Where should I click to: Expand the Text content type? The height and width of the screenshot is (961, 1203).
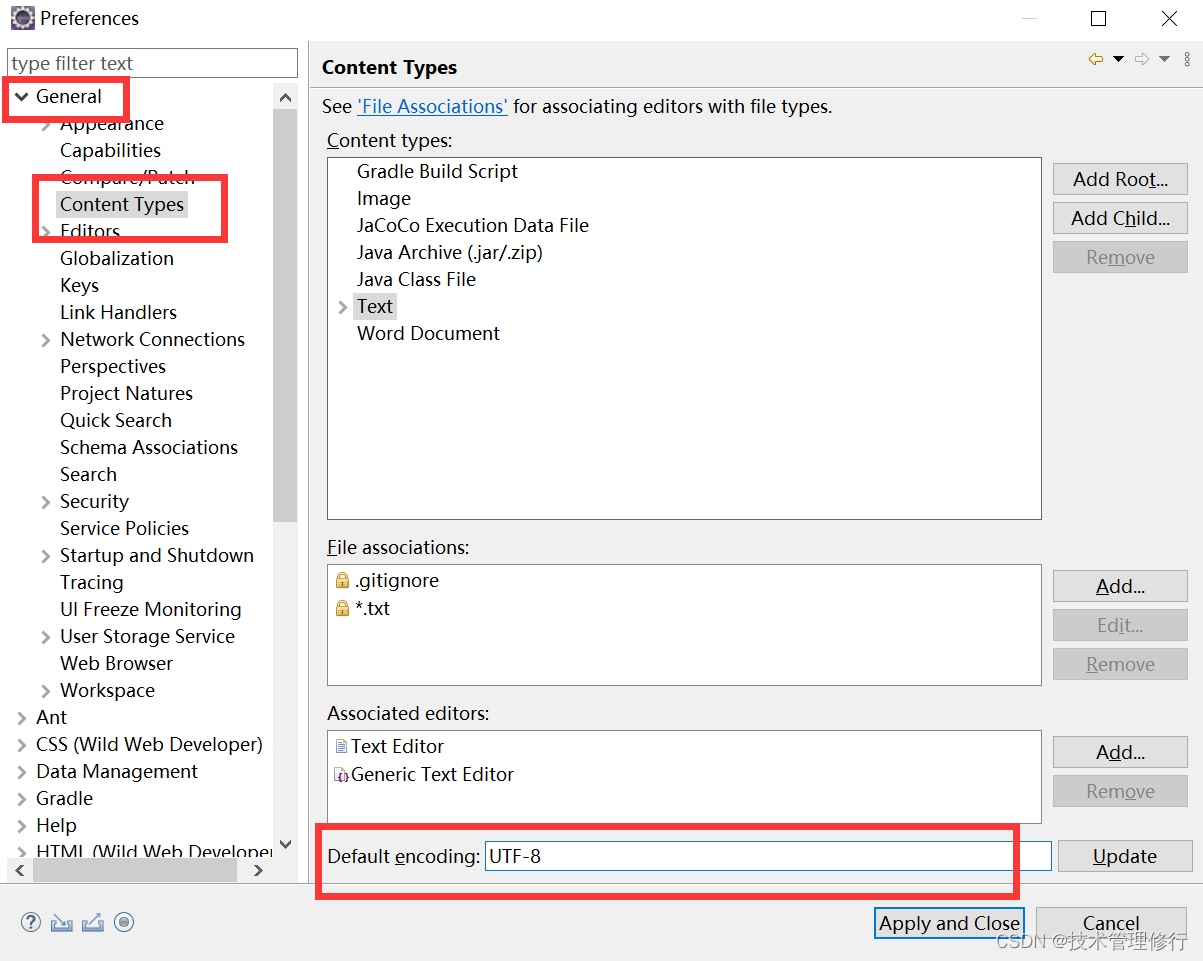click(343, 307)
